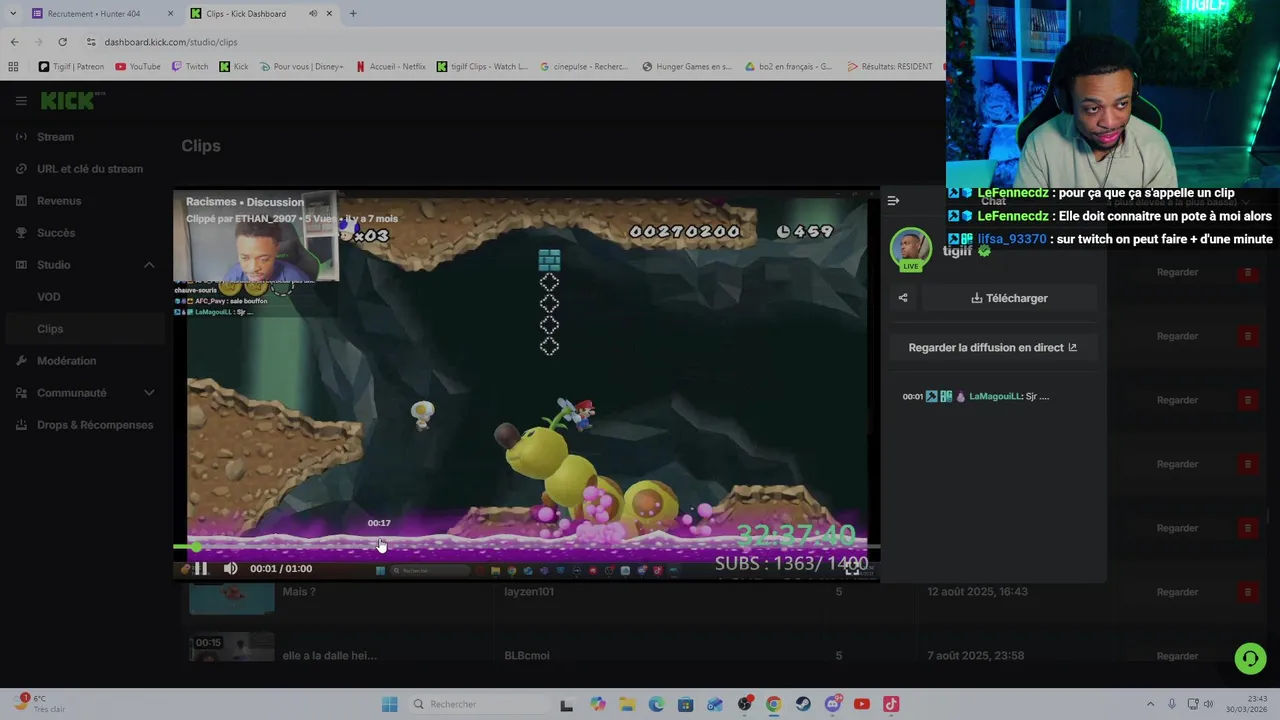1280x720 pixels.
Task: Open Hunger Games bookmark
Action: (687, 67)
